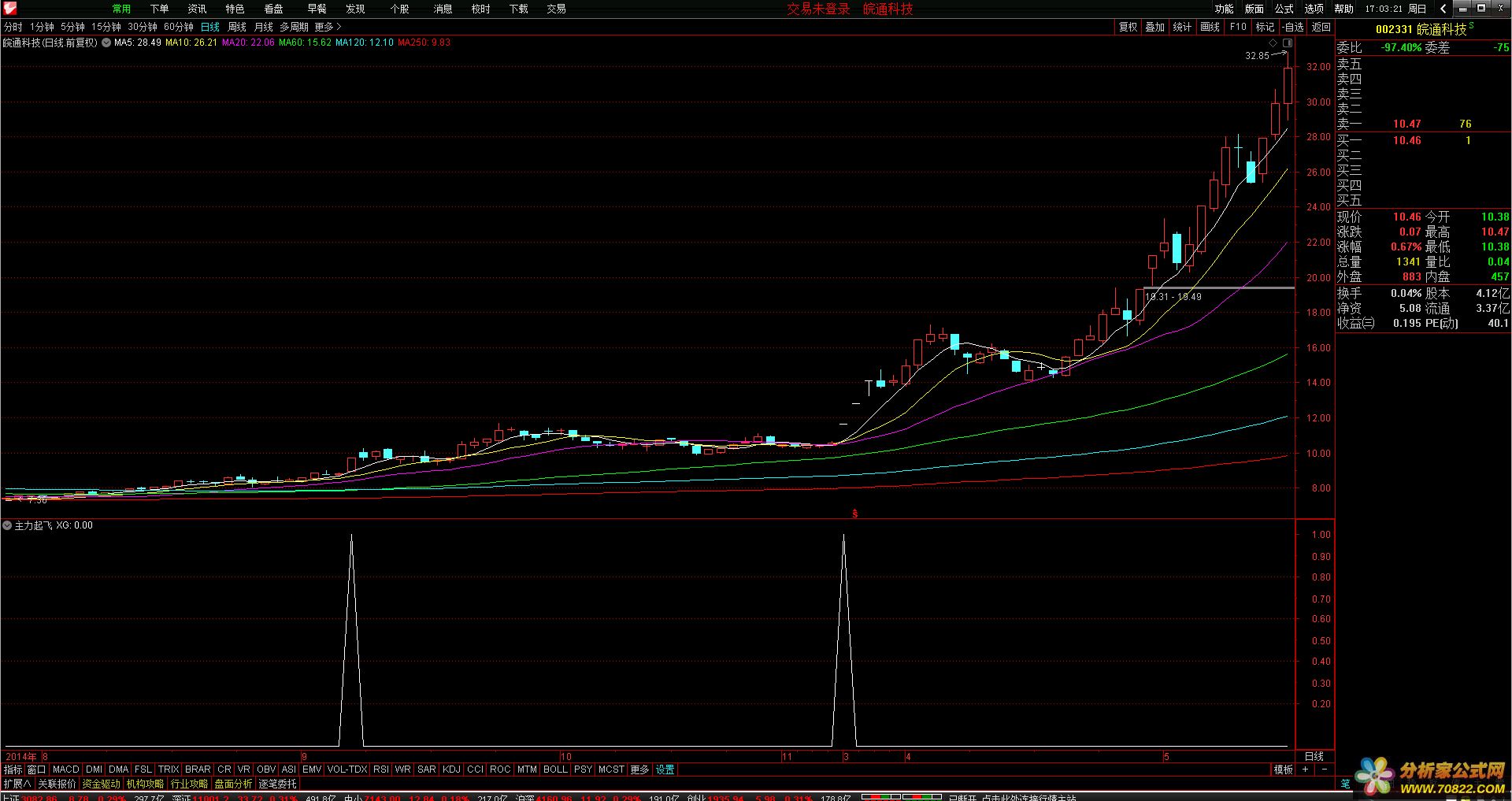Select the 60分钟 period
The width and height of the screenshot is (1512, 801).
[179, 27]
